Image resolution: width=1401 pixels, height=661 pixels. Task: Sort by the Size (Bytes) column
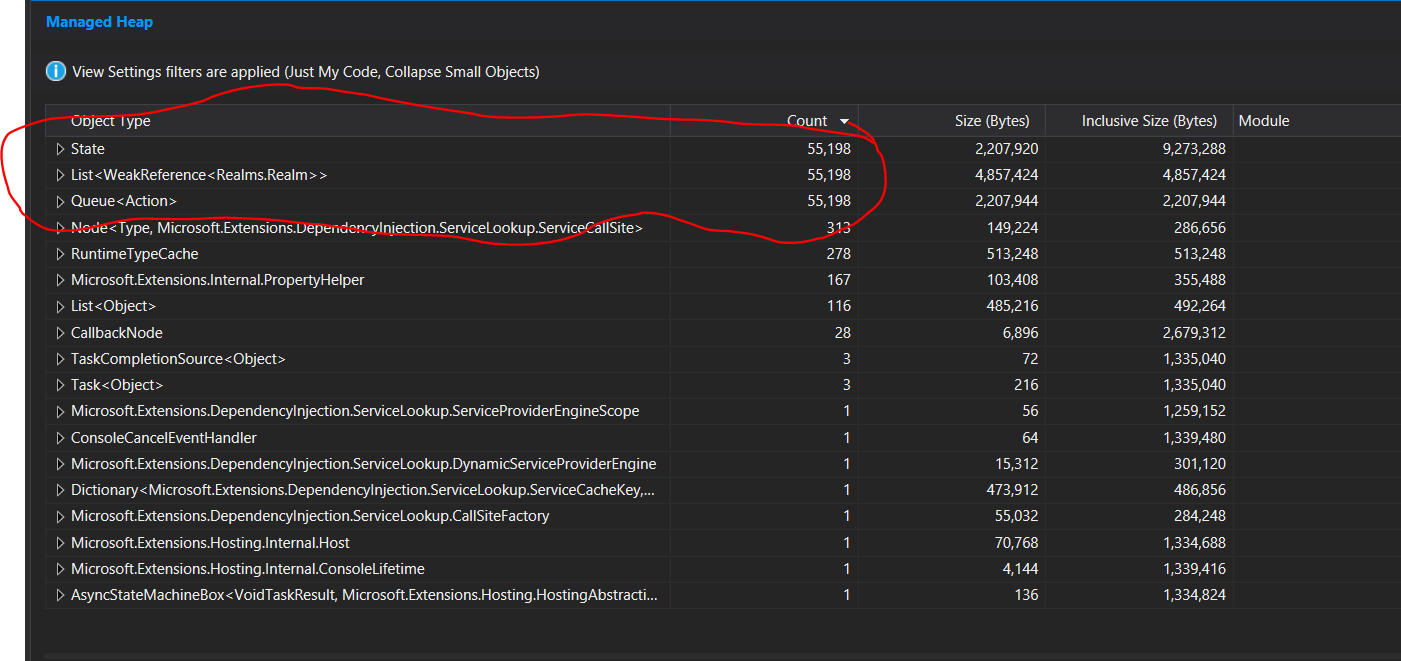point(991,120)
